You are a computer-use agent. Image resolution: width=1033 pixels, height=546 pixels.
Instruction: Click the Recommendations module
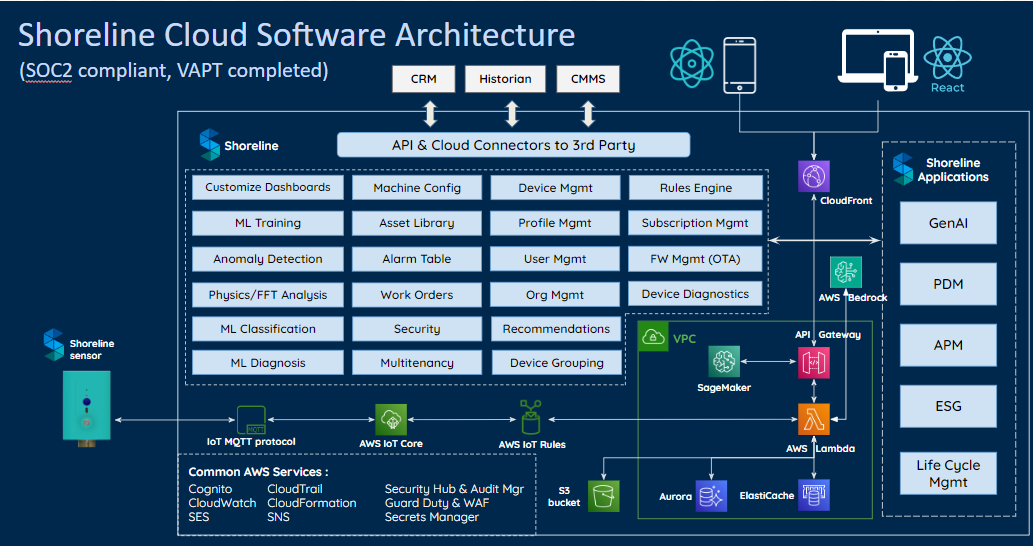[557, 329]
